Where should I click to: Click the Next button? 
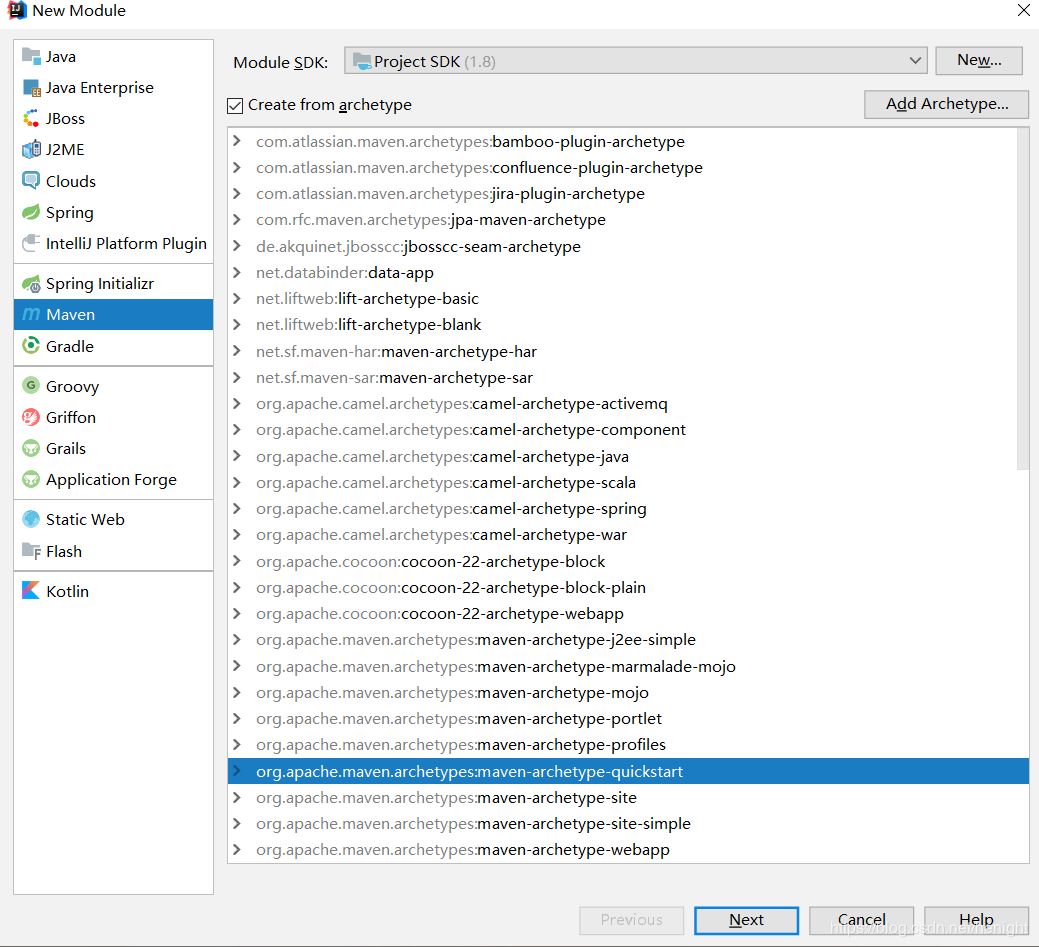click(746, 920)
